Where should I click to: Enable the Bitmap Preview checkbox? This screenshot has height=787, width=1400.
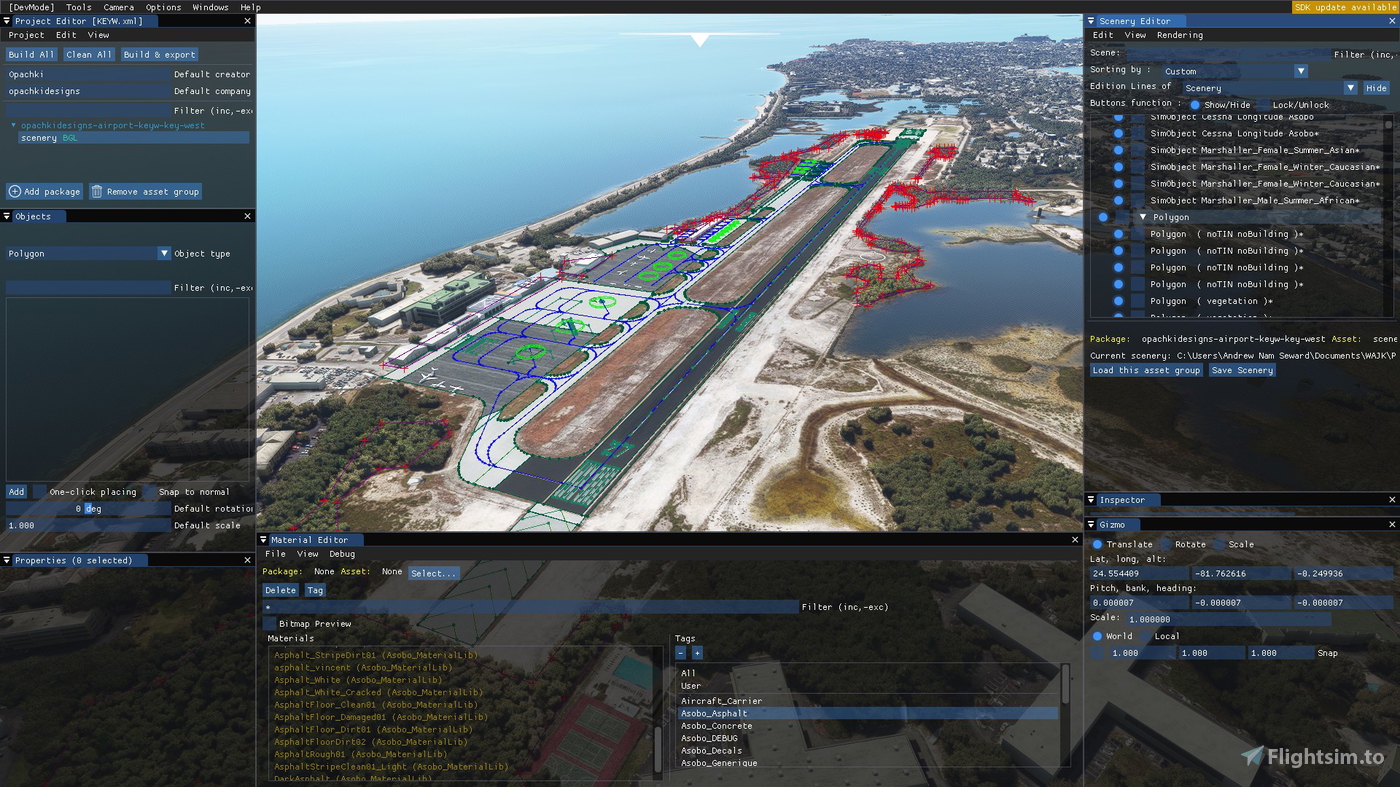pos(268,623)
